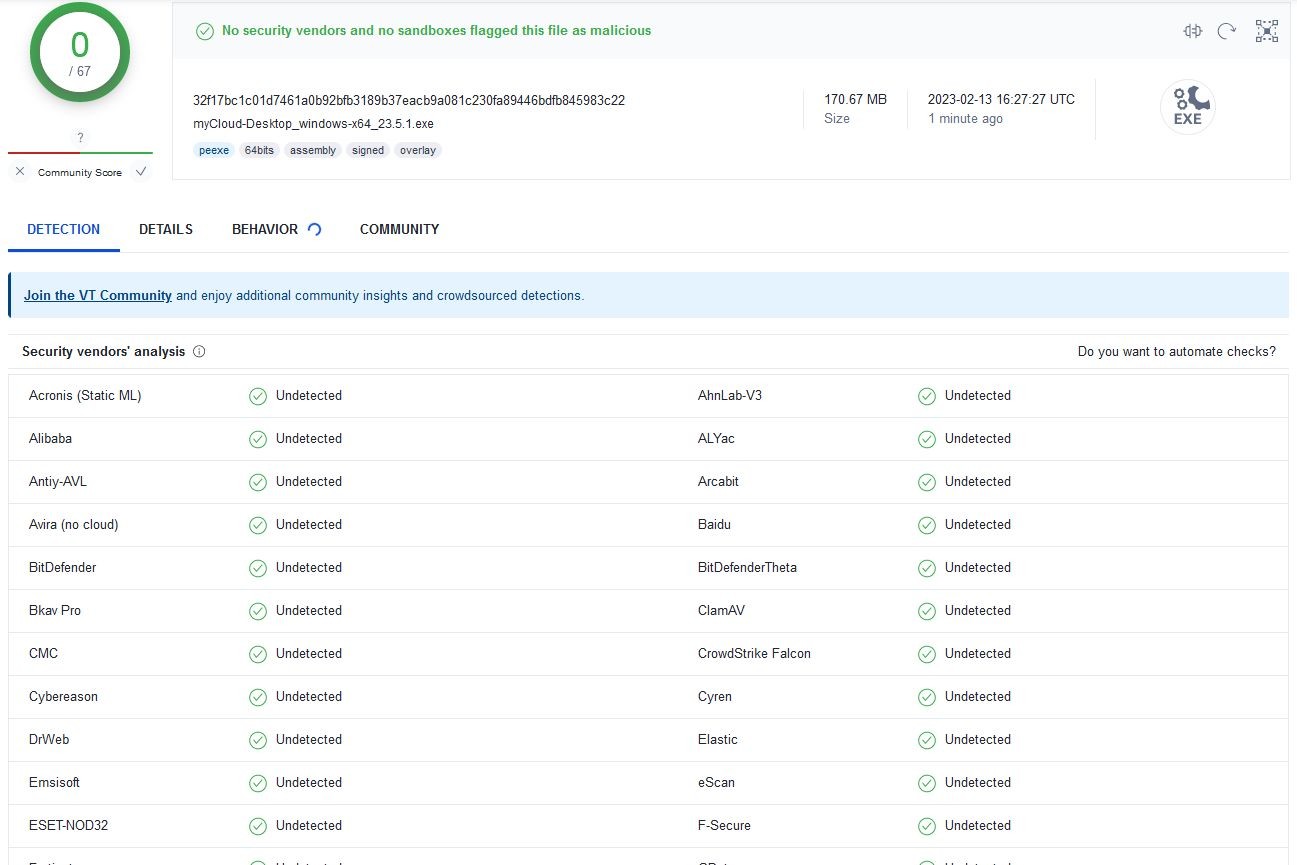Open the BEHAVIOR tab
This screenshot has width=1297, height=865.
[265, 229]
